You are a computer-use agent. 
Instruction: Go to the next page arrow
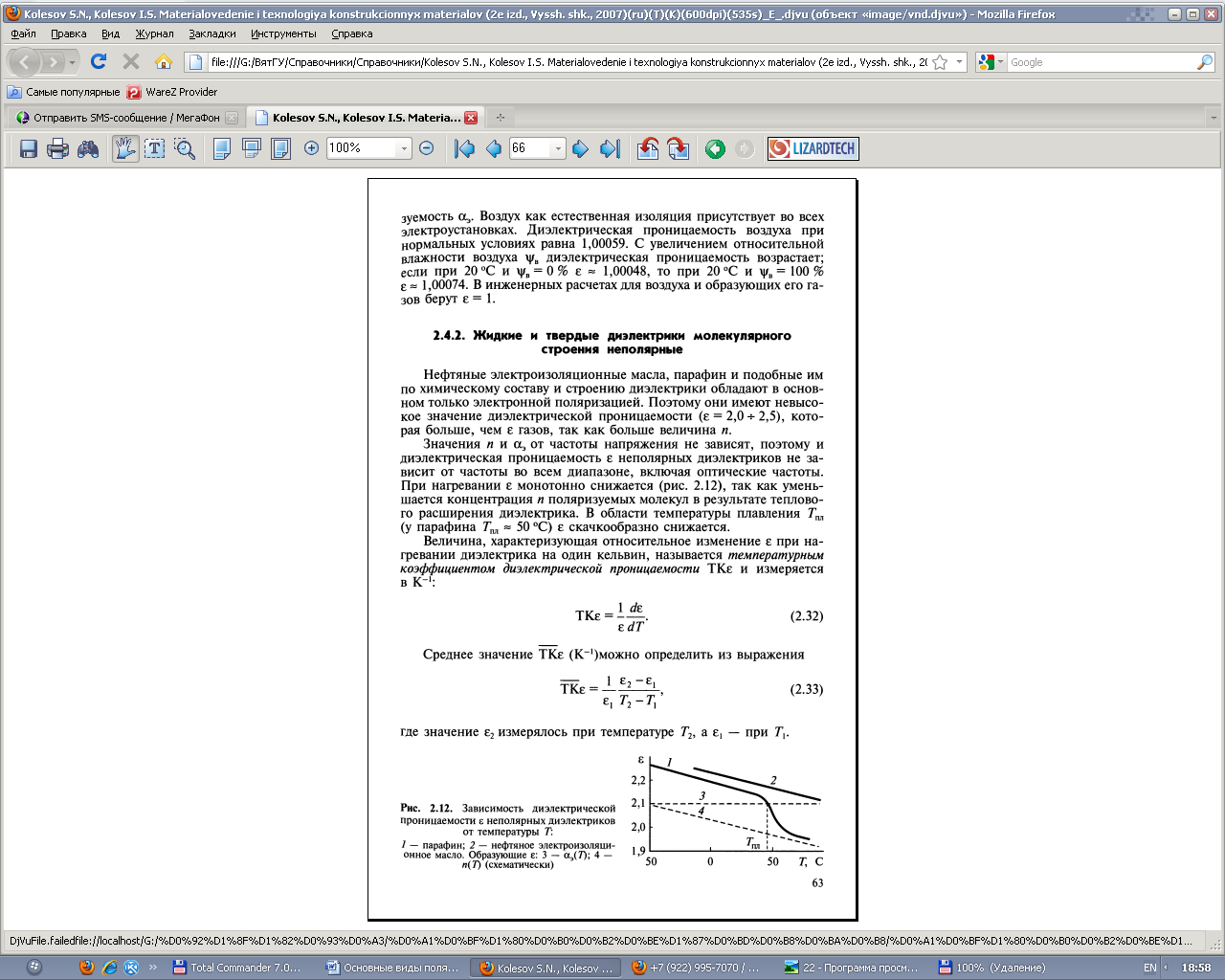[580, 148]
